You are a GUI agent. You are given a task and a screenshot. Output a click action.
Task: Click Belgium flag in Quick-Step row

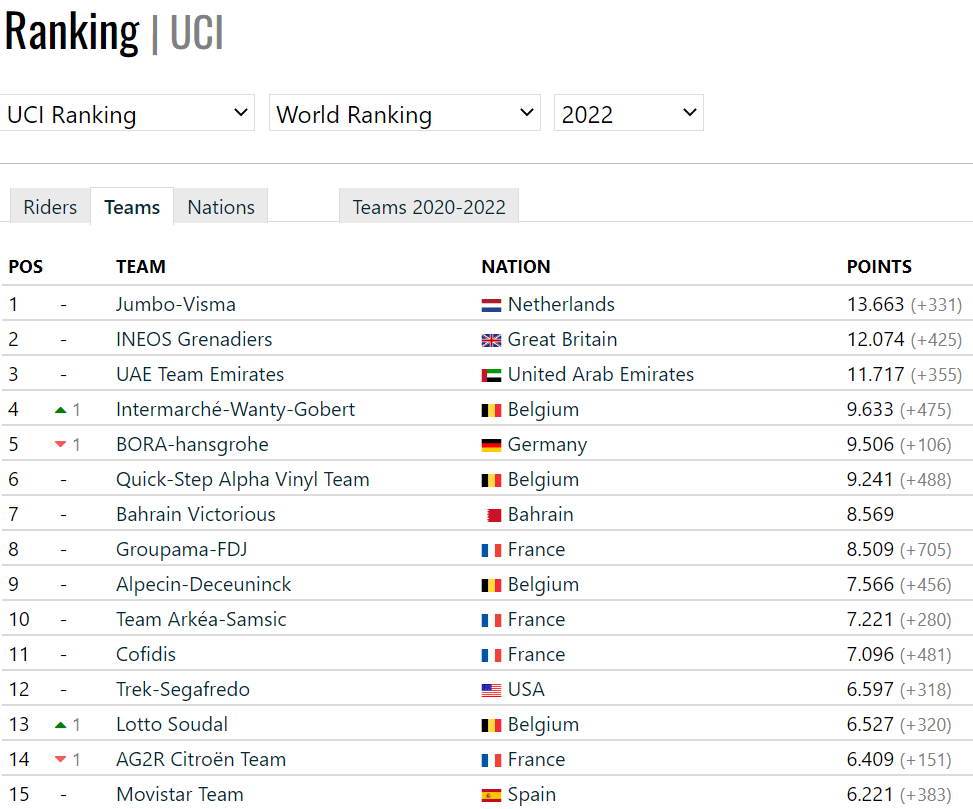[x=491, y=481]
